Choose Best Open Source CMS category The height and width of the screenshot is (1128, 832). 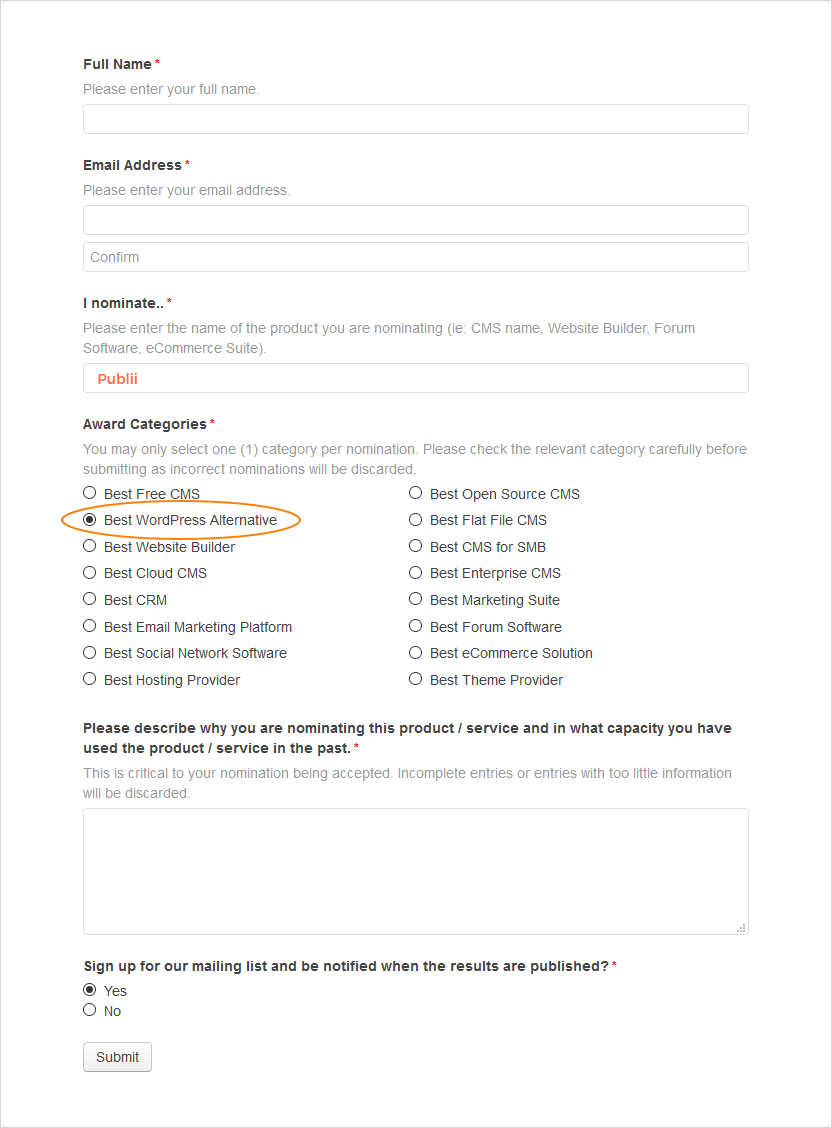415,492
